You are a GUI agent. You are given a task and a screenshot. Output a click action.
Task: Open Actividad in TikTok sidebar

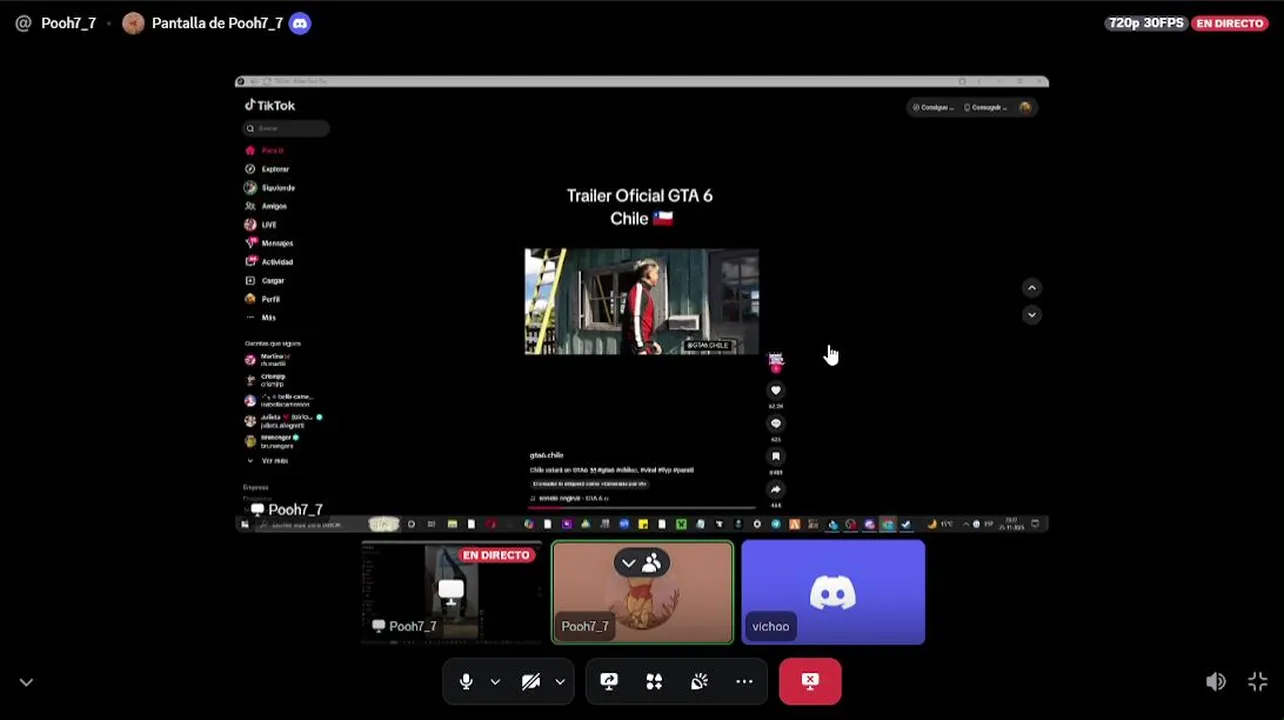point(269,262)
